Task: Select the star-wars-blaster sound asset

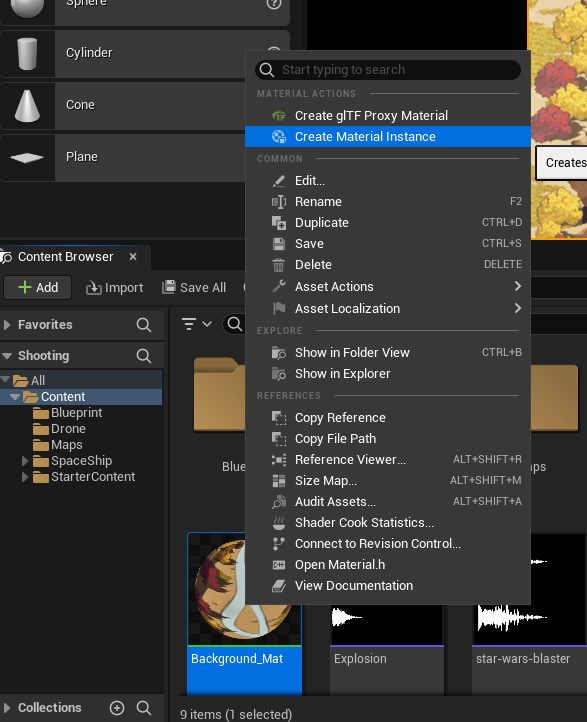Action: pyautogui.click(x=529, y=615)
